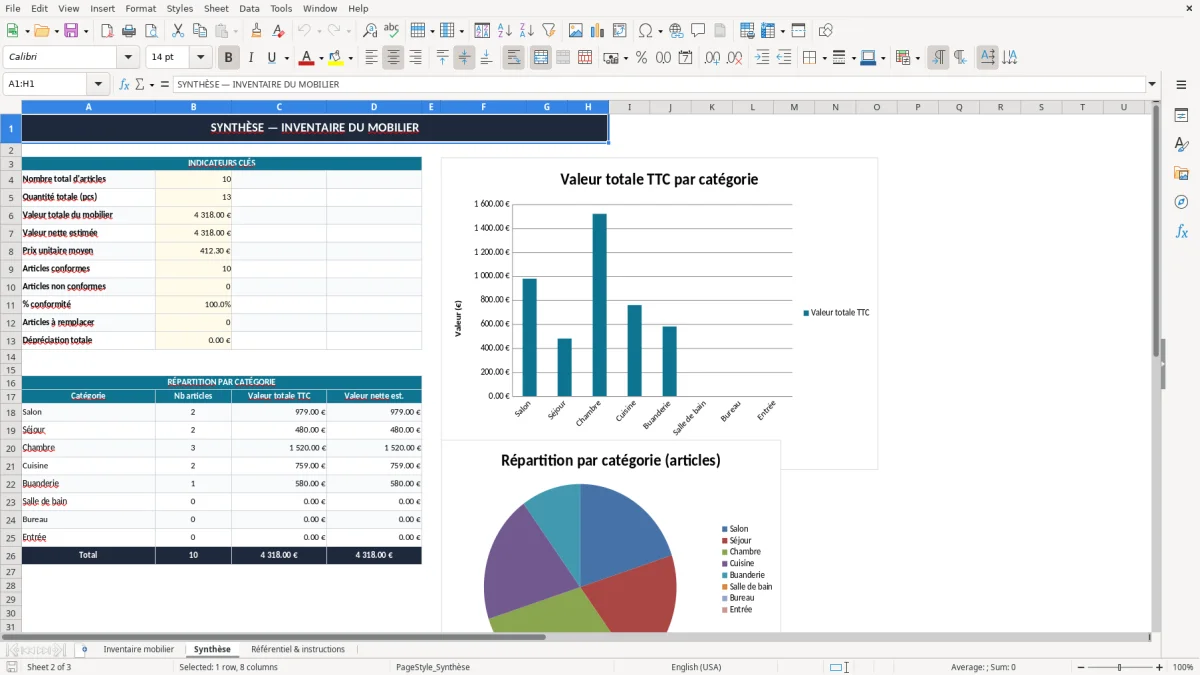Insert special character (omega icon)

(x=645, y=31)
